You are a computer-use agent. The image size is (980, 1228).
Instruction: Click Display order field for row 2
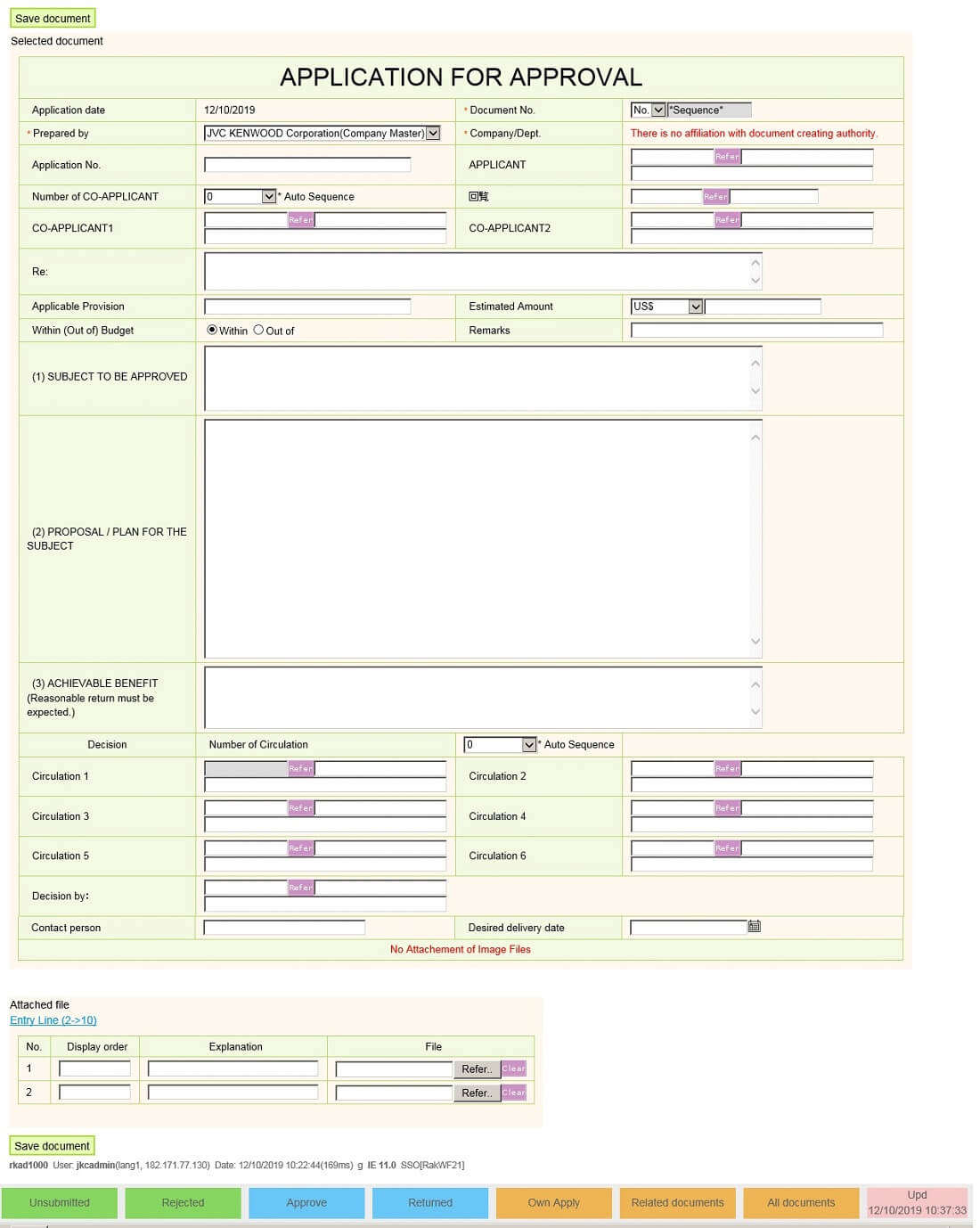pyautogui.click(x=94, y=1093)
